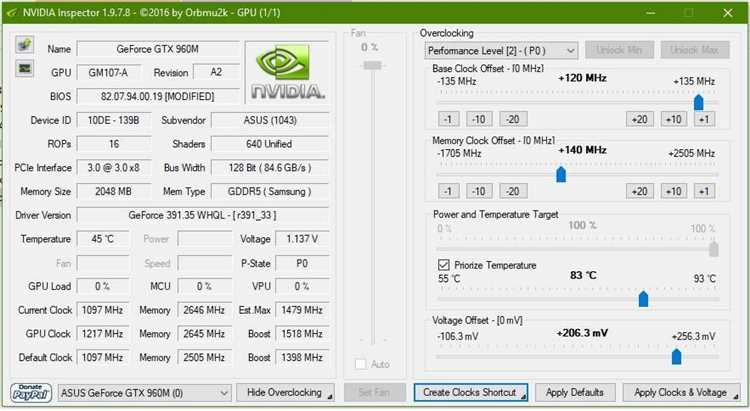
Task: Click Create Clocks Shortcut button
Action: point(471,392)
